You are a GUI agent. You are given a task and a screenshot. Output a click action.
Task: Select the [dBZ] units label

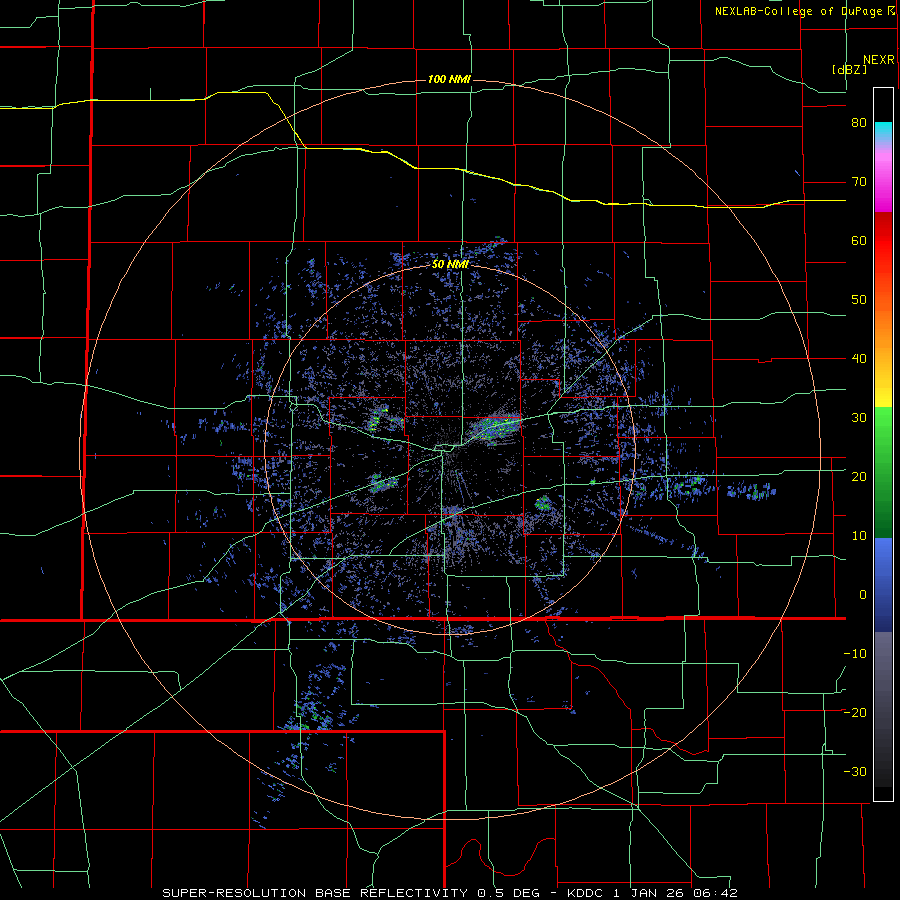click(x=849, y=69)
